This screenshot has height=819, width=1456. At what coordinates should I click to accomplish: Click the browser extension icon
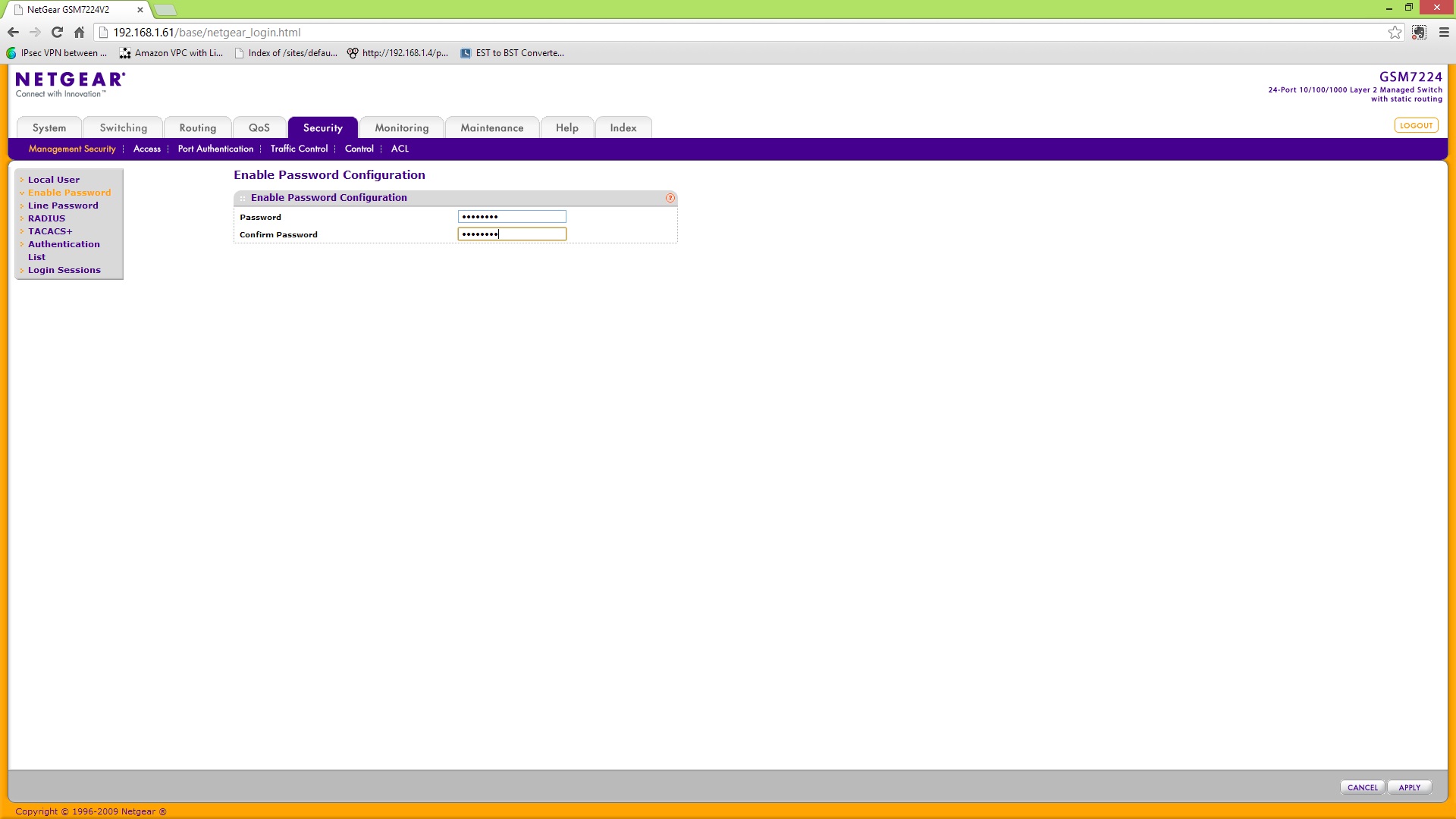pyautogui.click(x=1419, y=33)
